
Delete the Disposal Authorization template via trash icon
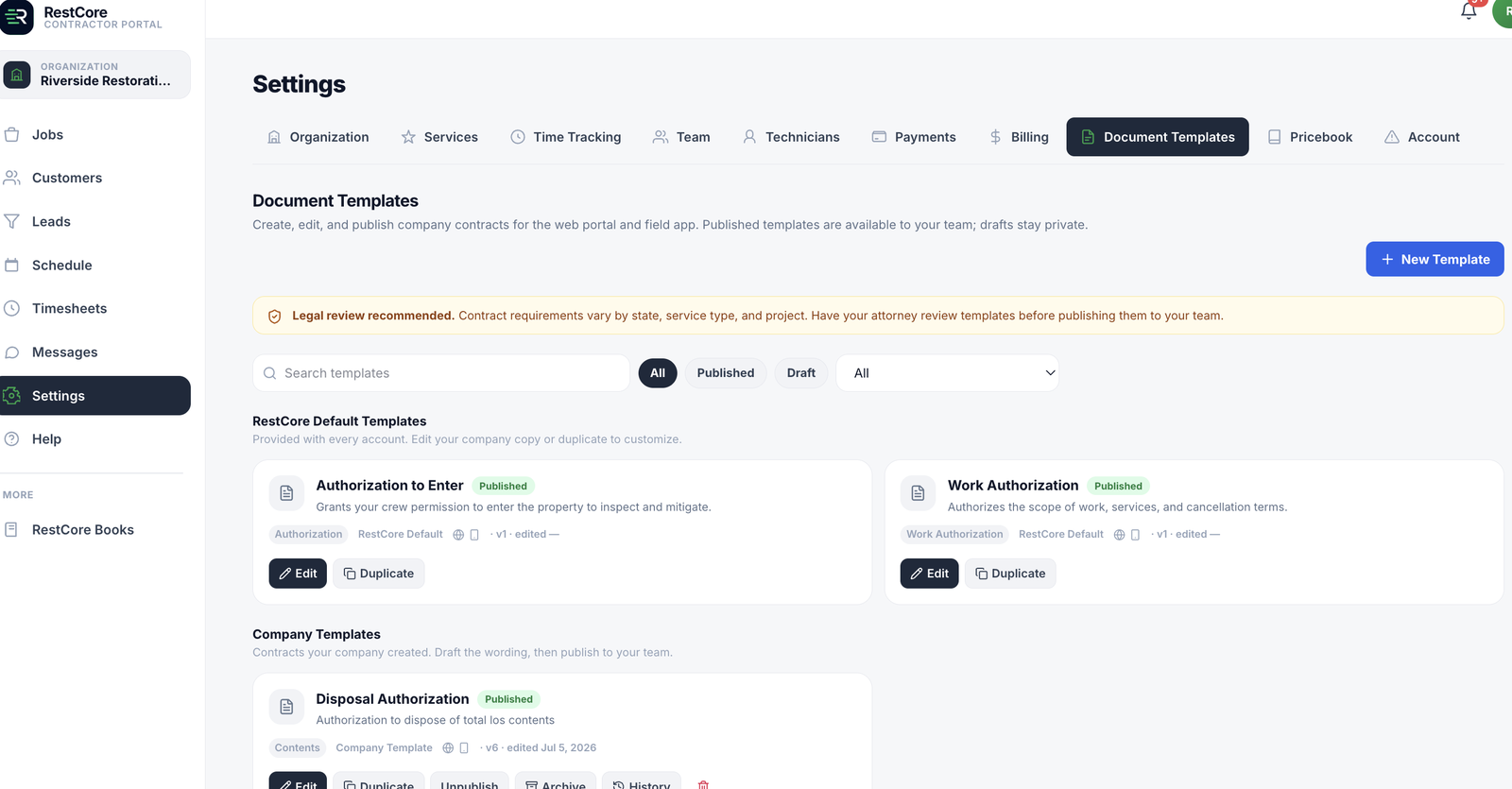point(703,785)
